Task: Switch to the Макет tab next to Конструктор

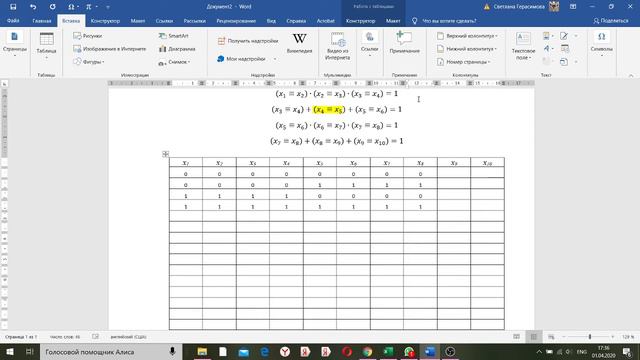Action: (x=138, y=20)
